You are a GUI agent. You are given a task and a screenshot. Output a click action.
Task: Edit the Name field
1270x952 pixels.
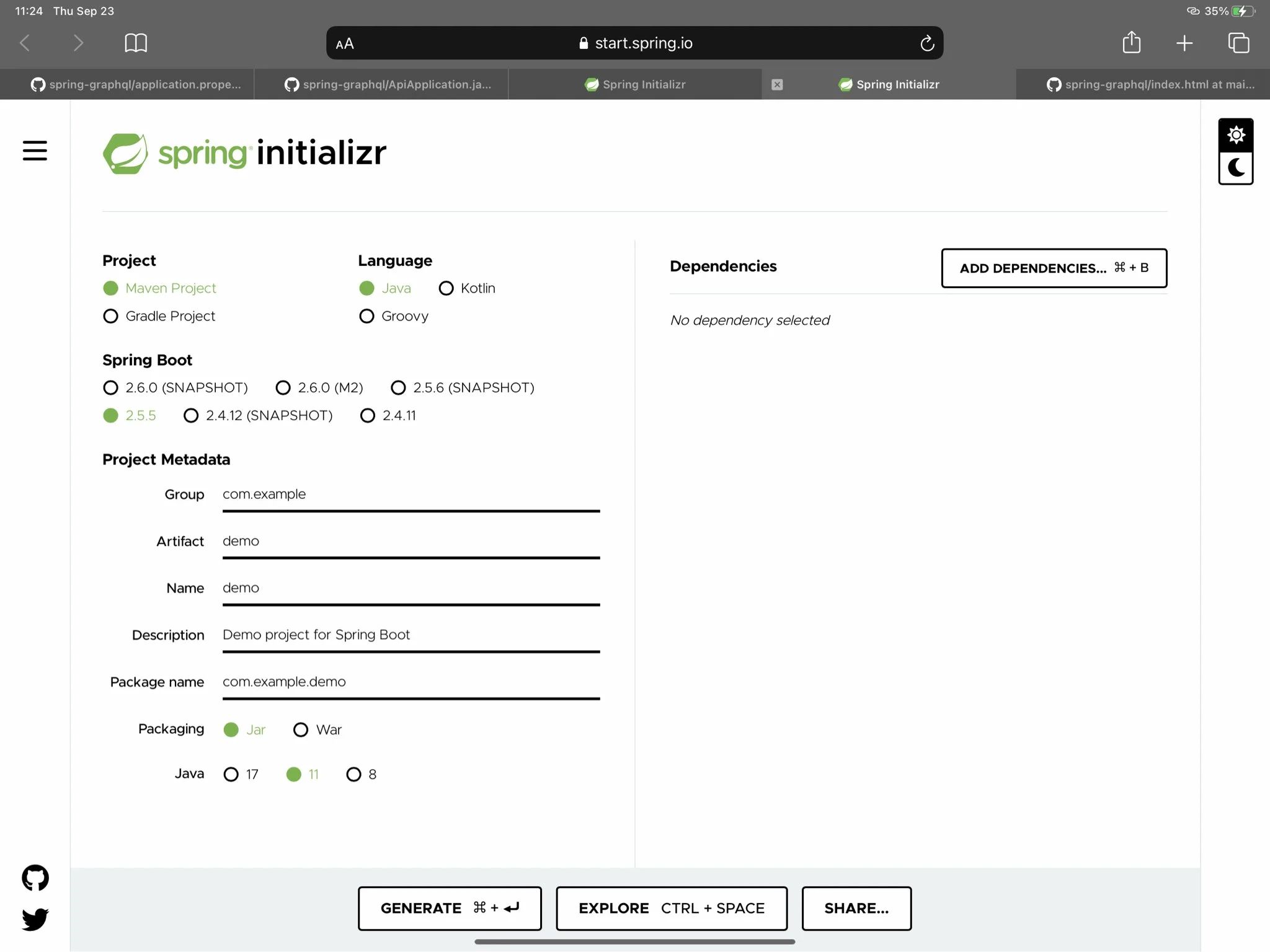pos(411,588)
